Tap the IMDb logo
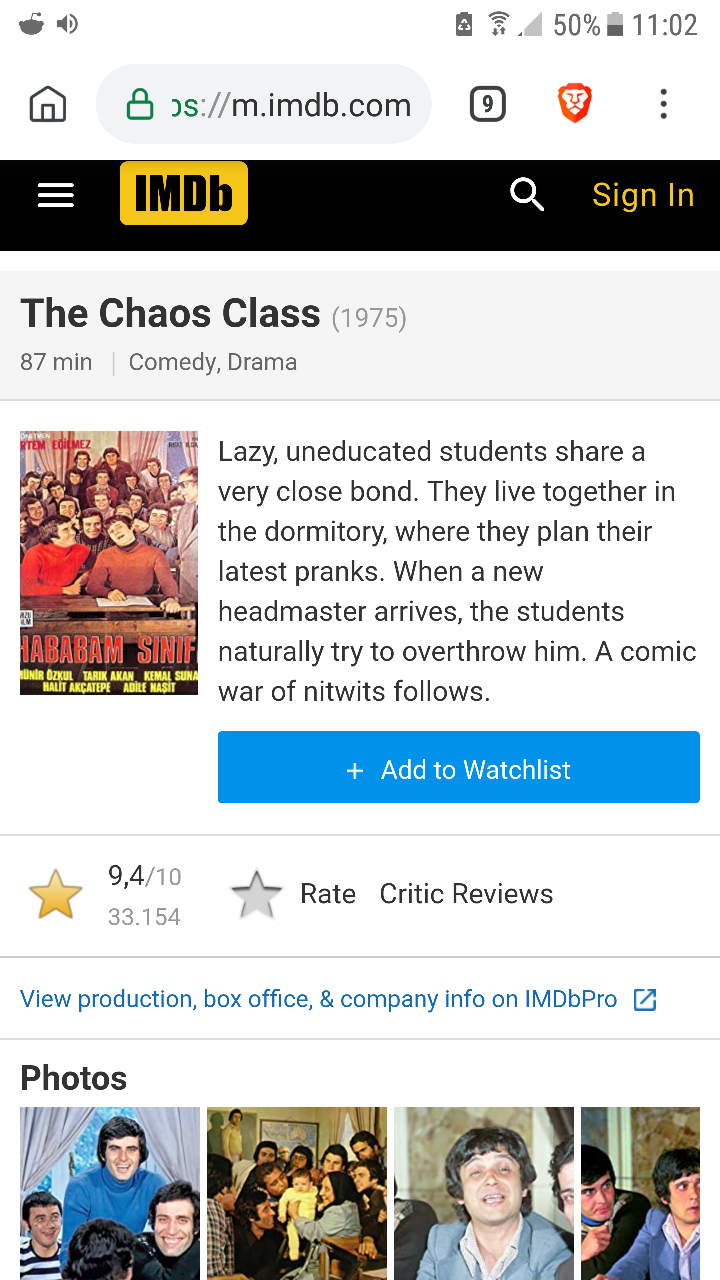 point(183,194)
